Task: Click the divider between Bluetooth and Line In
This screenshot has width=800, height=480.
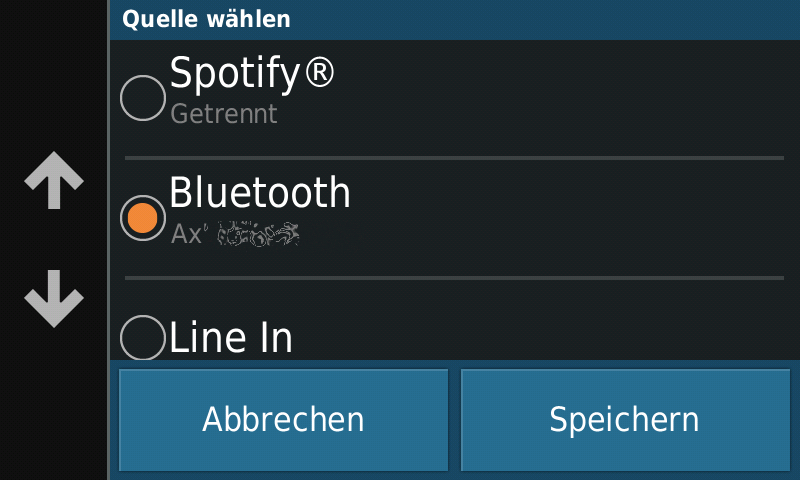Action: 454,278
